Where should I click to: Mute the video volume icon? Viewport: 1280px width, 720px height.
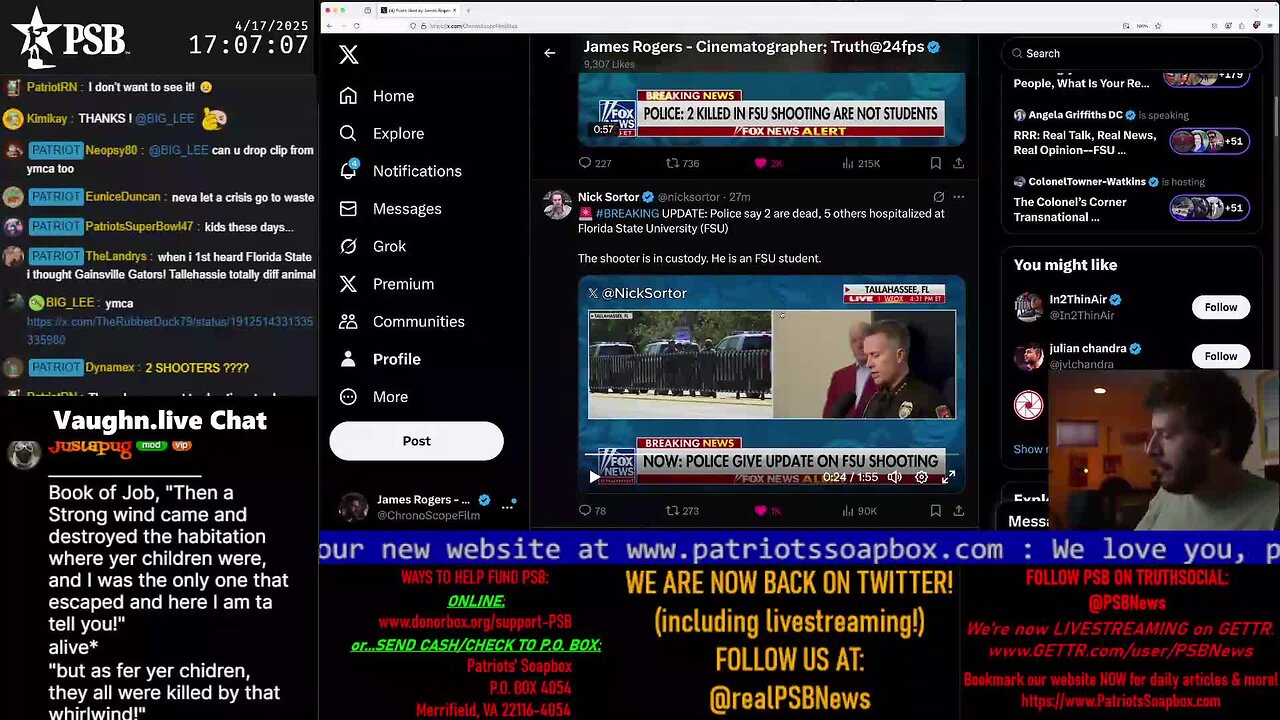(x=895, y=477)
